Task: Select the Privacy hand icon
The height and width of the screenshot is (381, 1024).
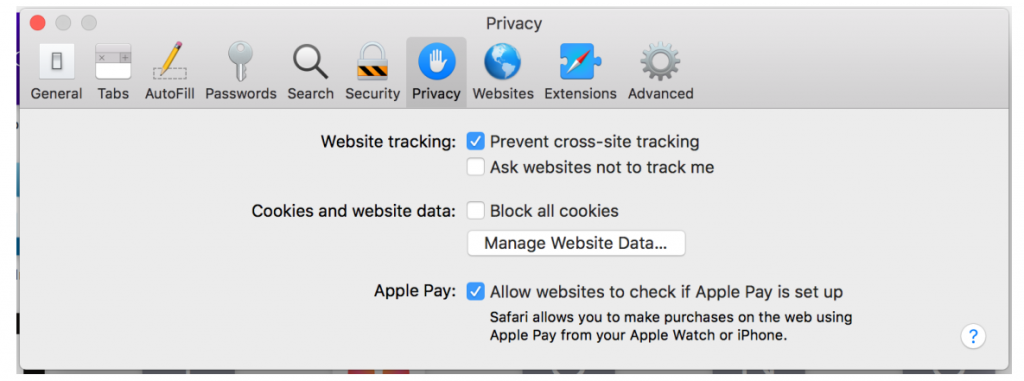Action: click(436, 62)
